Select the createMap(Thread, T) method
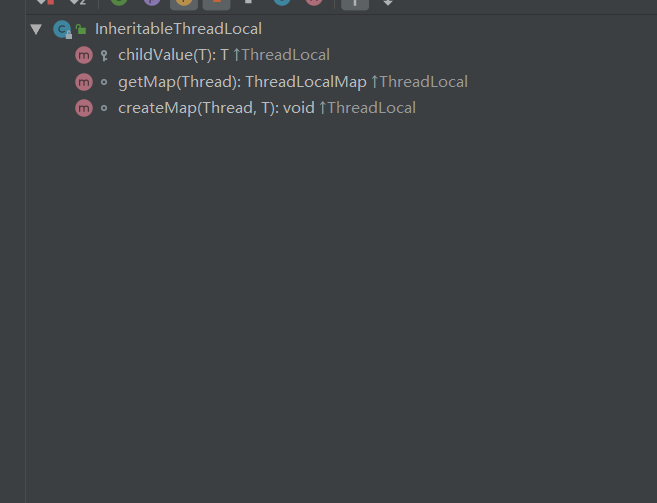Image resolution: width=657 pixels, height=503 pixels. [267, 108]
